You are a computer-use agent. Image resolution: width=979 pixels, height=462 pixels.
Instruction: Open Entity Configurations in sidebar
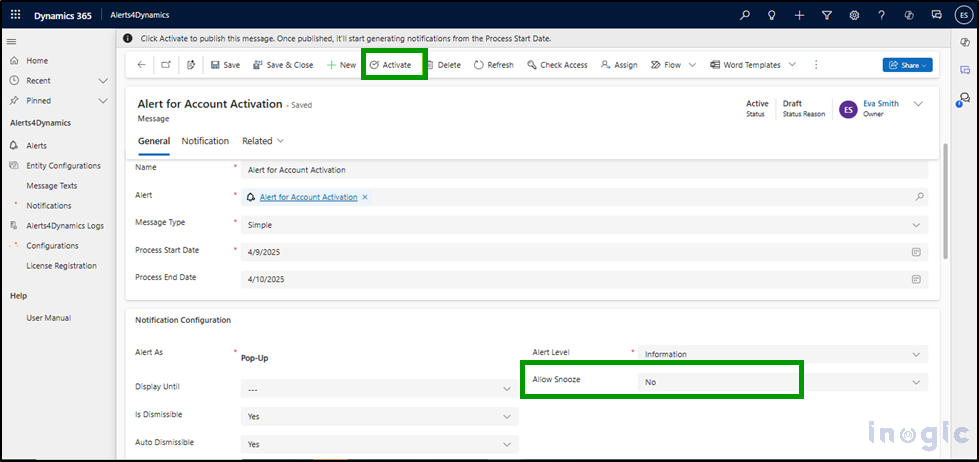[63, 166]
